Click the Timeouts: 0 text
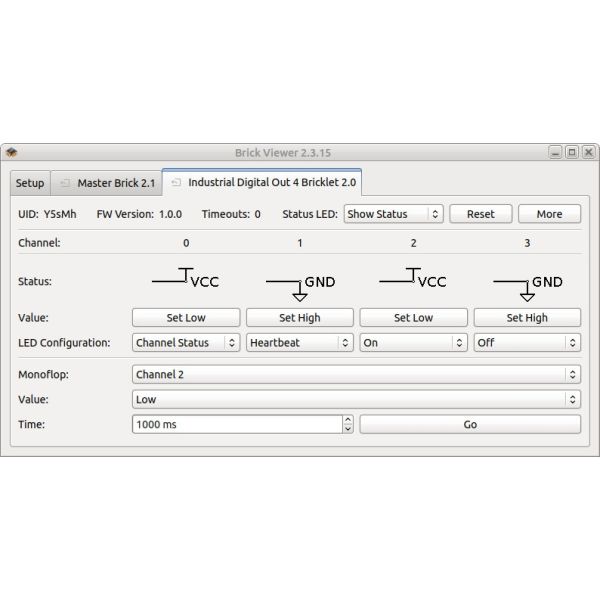Viewport: 600px width, 600px height. tap(231, 214)
